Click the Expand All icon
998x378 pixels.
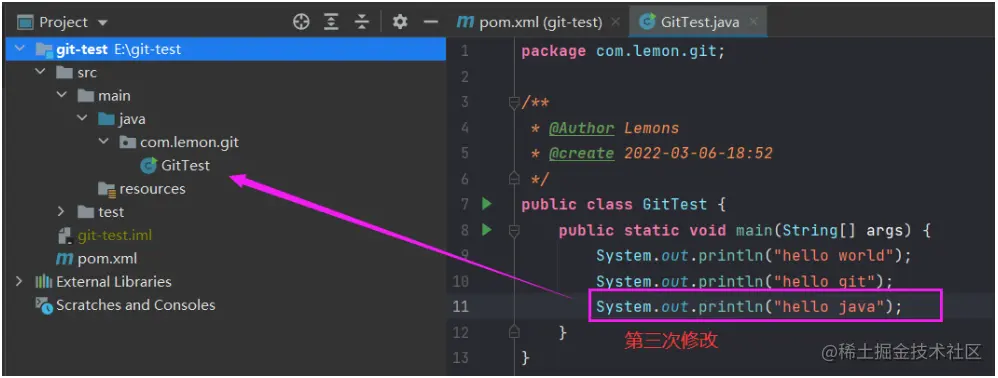tap(331, 23)
